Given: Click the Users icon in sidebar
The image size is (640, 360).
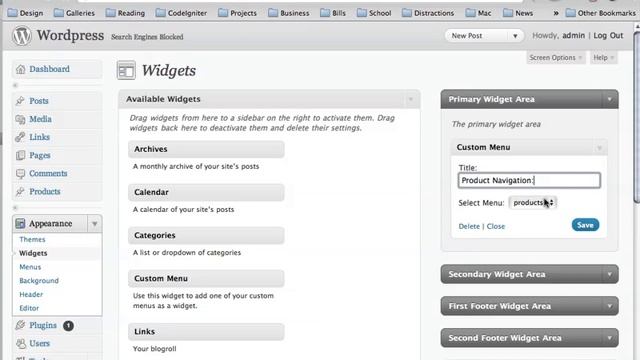Looking at the screenshot, I should [20, 343].
